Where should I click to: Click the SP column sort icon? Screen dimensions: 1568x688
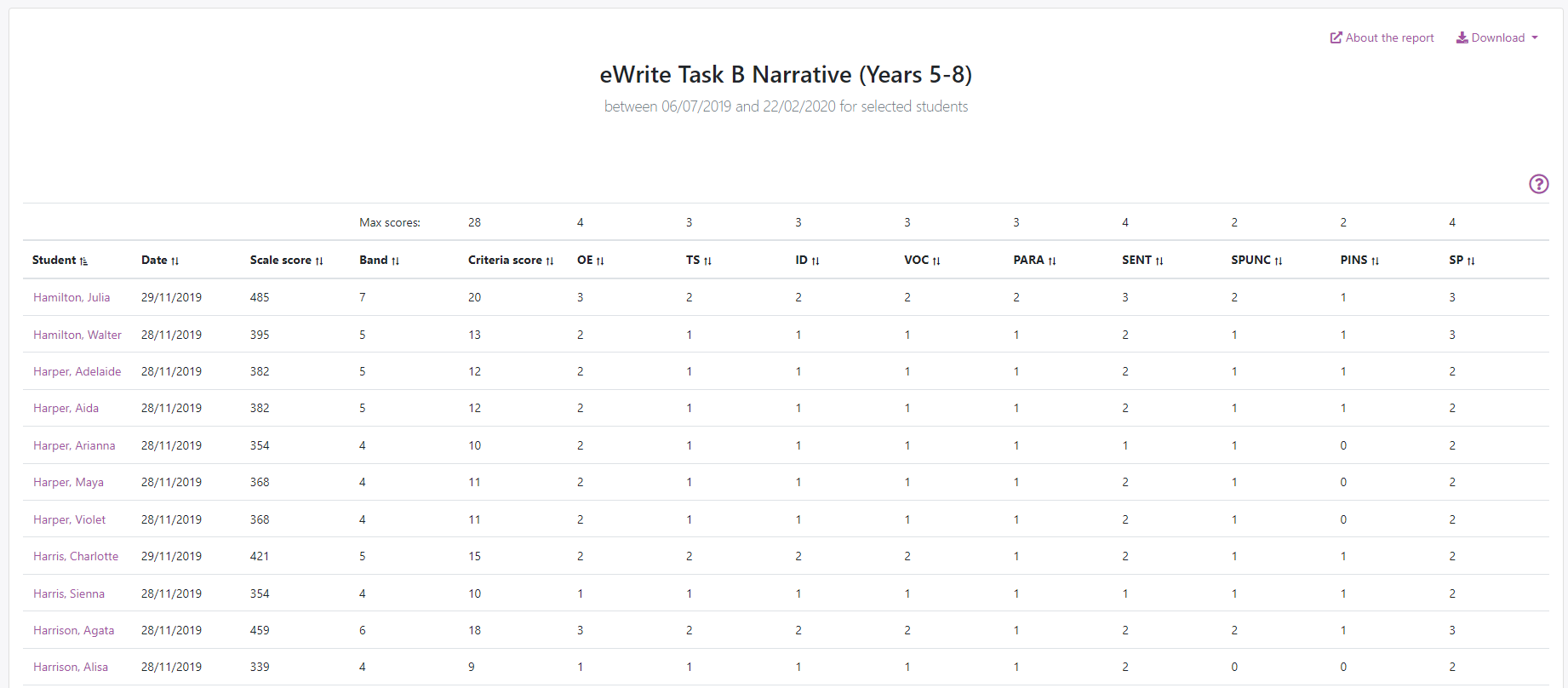point(1471,261)
